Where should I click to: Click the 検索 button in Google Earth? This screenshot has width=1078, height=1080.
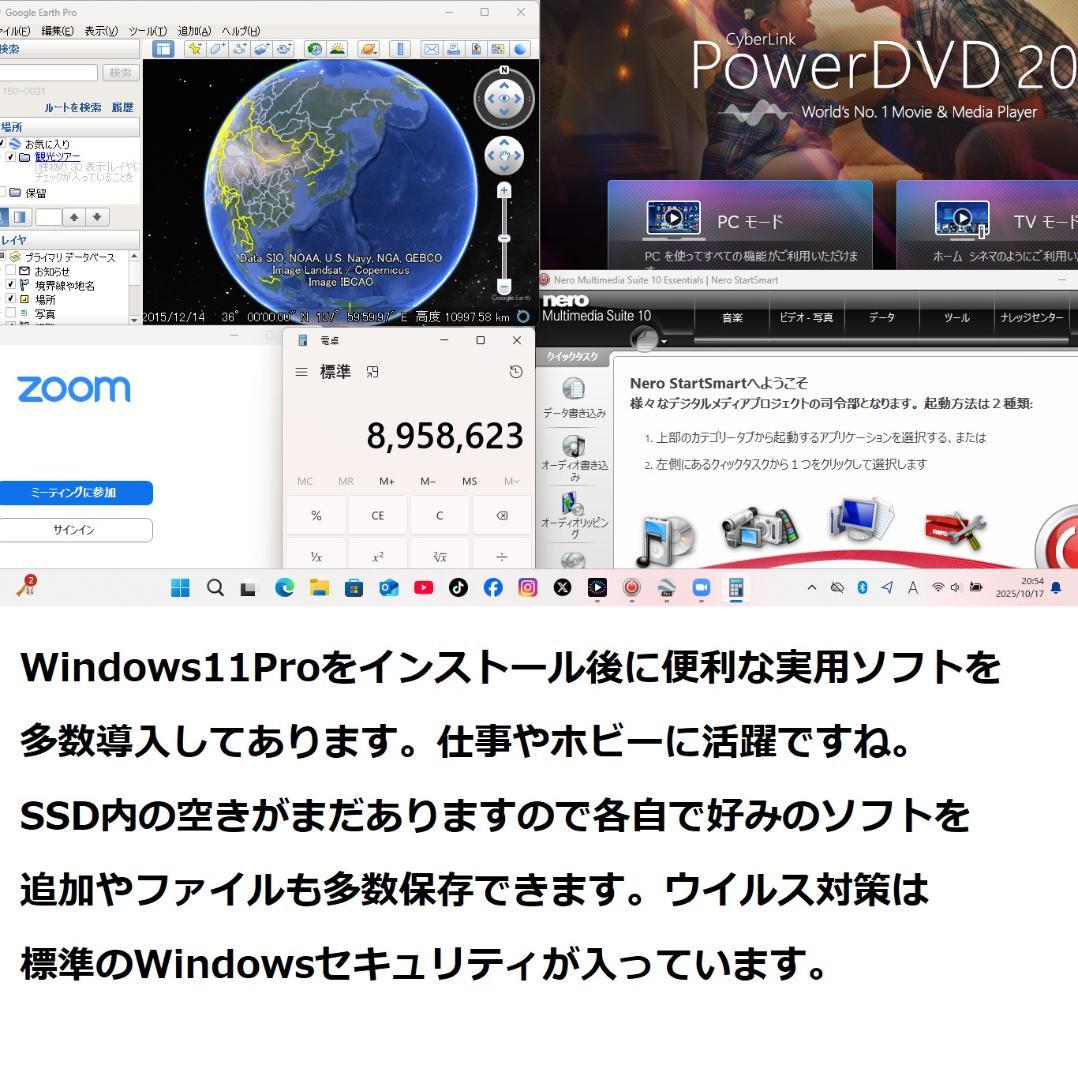[x=121, y=72]
